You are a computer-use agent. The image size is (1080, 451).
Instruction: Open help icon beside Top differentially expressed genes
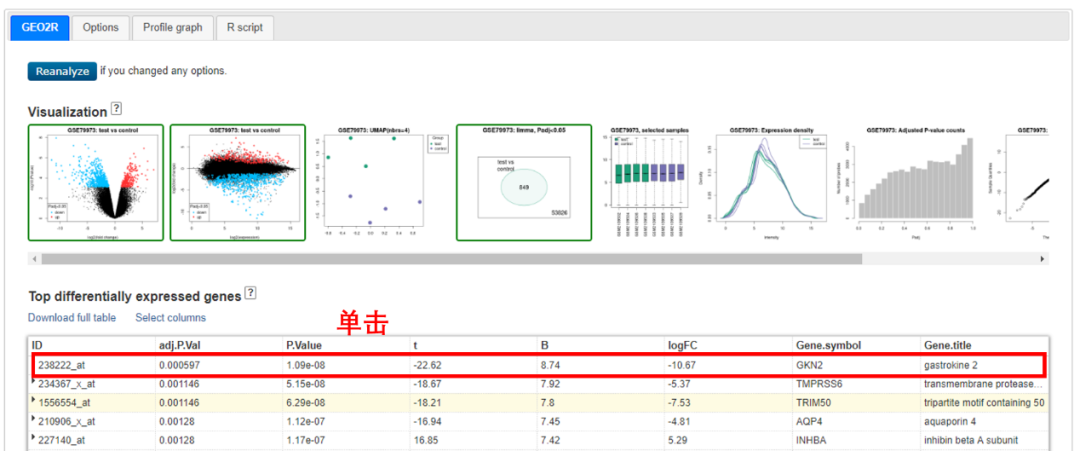click(251, 293)
